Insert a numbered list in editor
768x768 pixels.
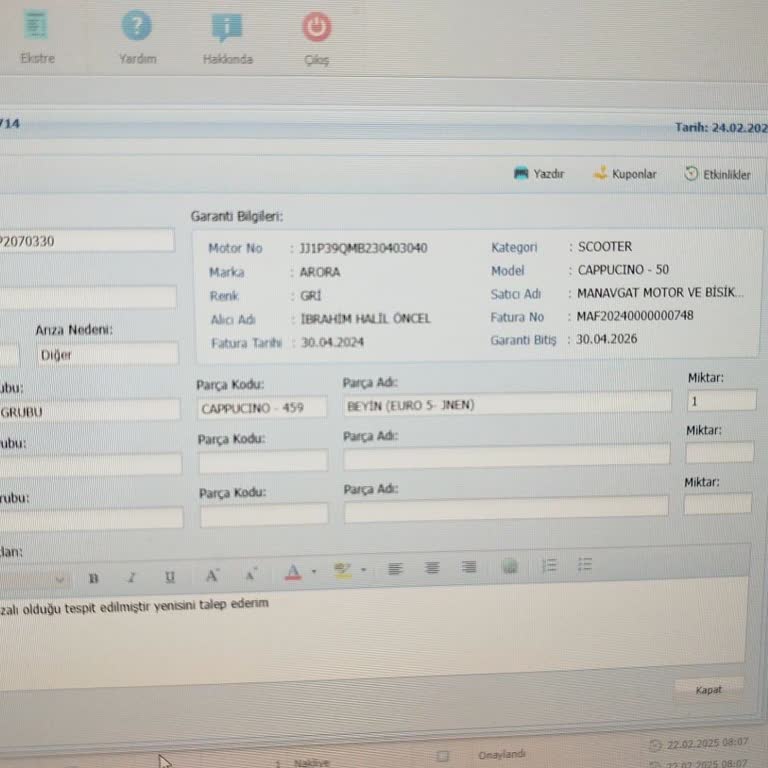(549, 566)
